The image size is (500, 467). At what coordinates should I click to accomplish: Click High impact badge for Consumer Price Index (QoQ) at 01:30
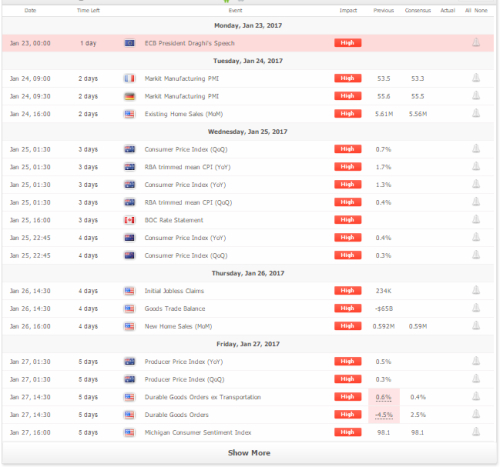pyautogui.click(x=348, y=149)
